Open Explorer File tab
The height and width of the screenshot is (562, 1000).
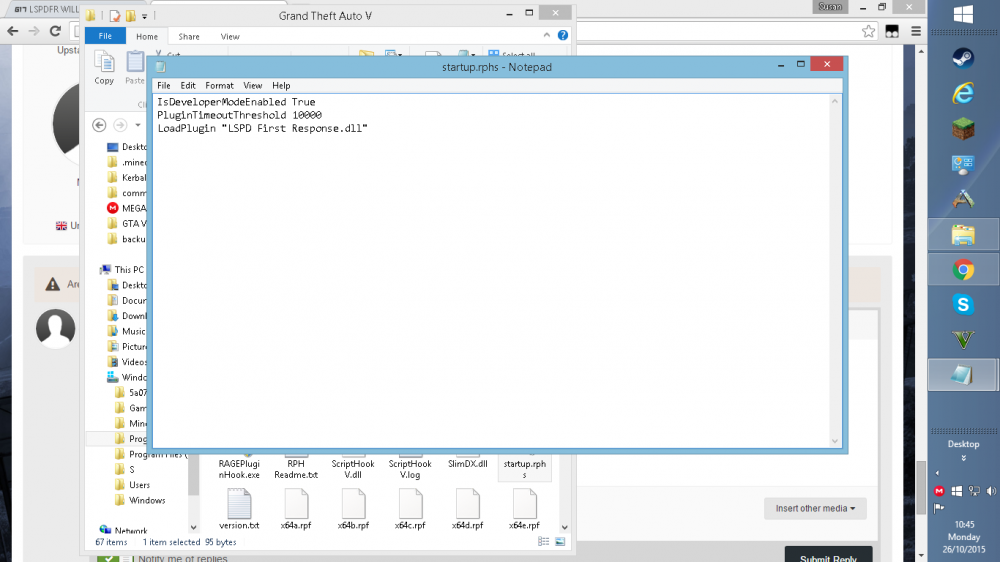pos(105,36)
